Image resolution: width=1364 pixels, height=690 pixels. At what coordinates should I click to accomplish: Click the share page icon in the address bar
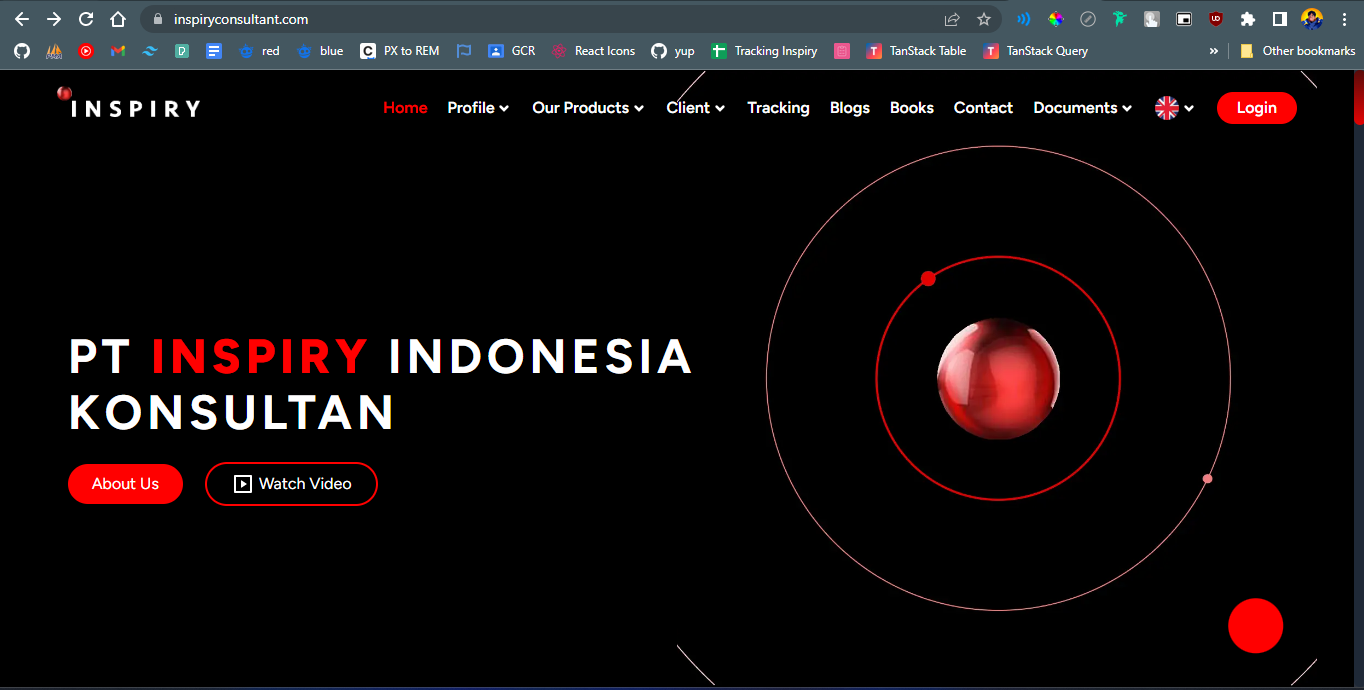951,19
